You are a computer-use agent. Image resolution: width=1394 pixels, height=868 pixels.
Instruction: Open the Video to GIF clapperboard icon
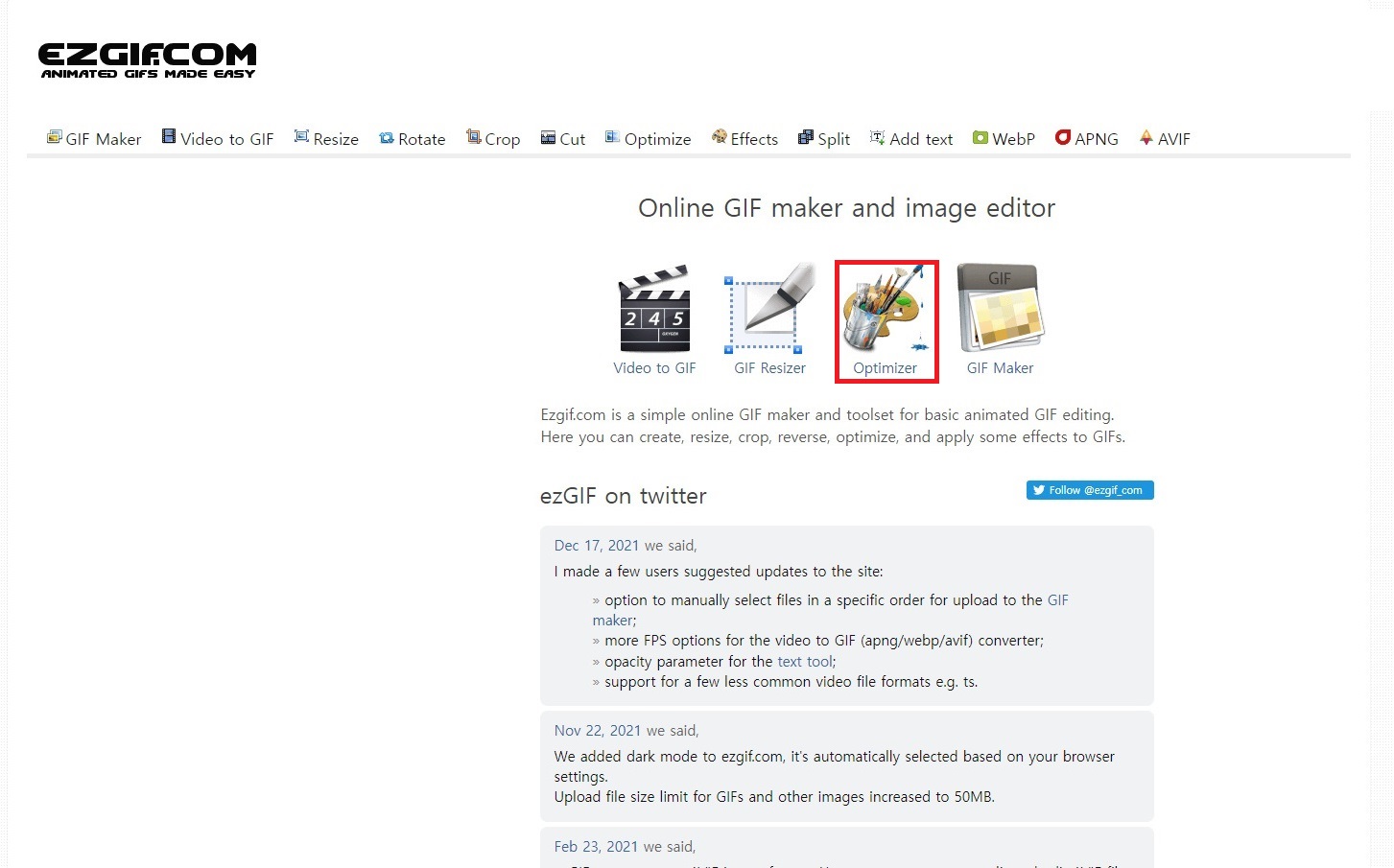point(654,308)
